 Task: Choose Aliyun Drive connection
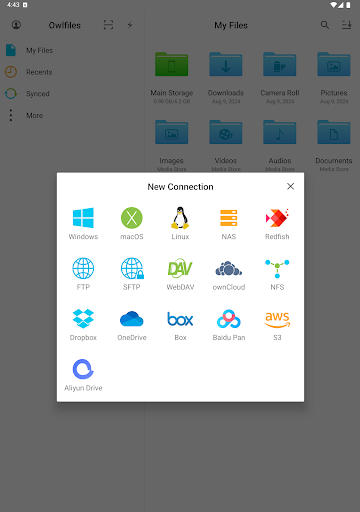click(83, 375)
